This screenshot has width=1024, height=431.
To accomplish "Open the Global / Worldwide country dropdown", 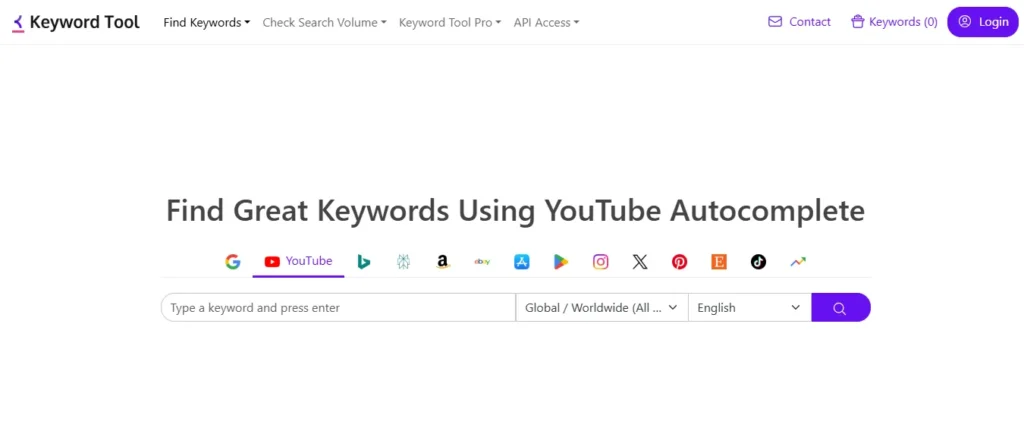I will pyautogui.click(x=601, y=308).
